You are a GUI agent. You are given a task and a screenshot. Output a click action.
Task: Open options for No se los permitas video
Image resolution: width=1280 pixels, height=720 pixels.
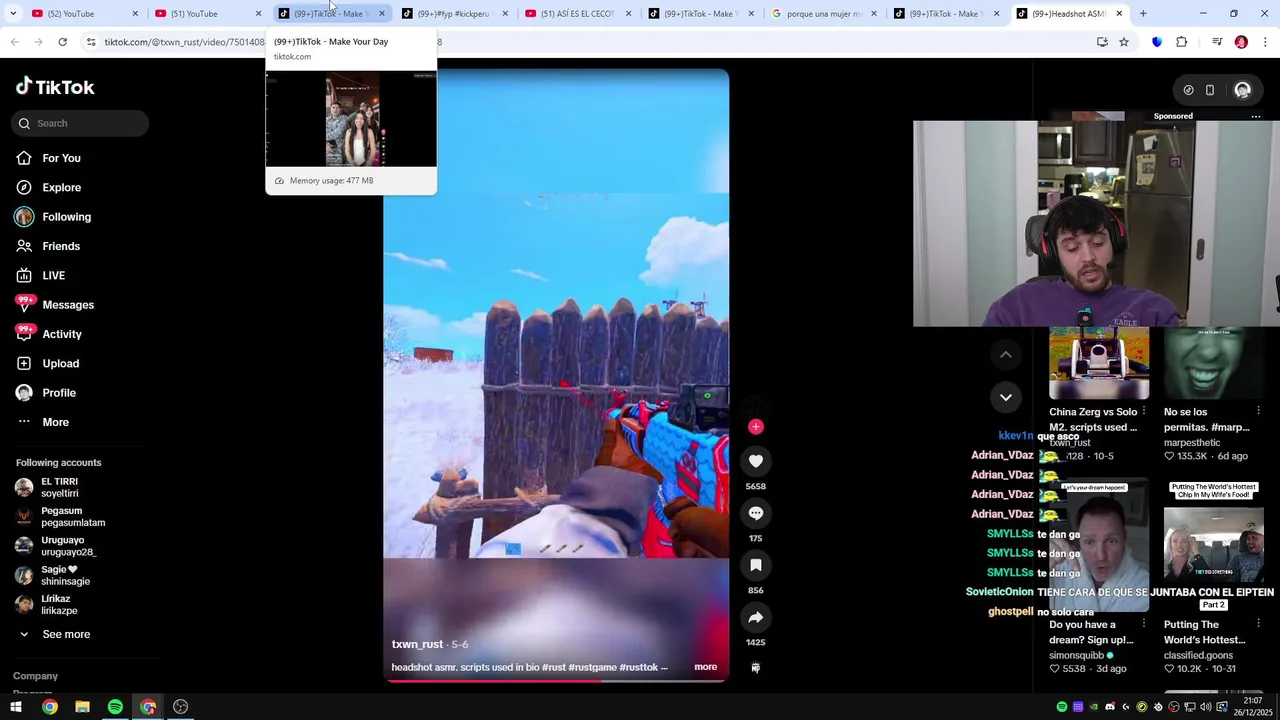(1258, 411)
